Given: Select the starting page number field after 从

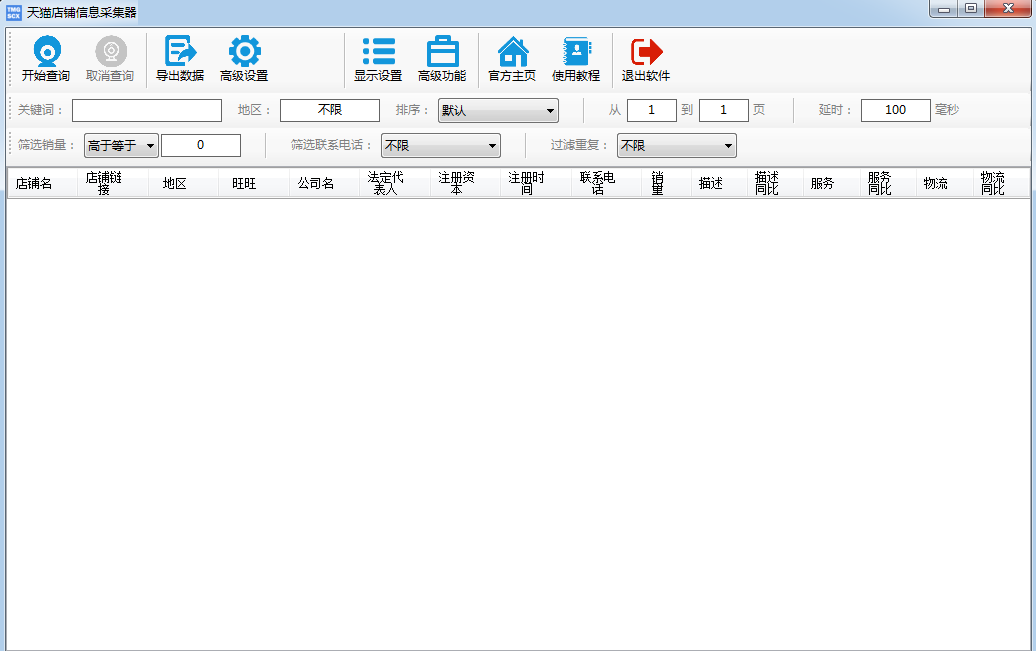Looking at the screenshot, I should pyautogui.click(x=651, y=110).
